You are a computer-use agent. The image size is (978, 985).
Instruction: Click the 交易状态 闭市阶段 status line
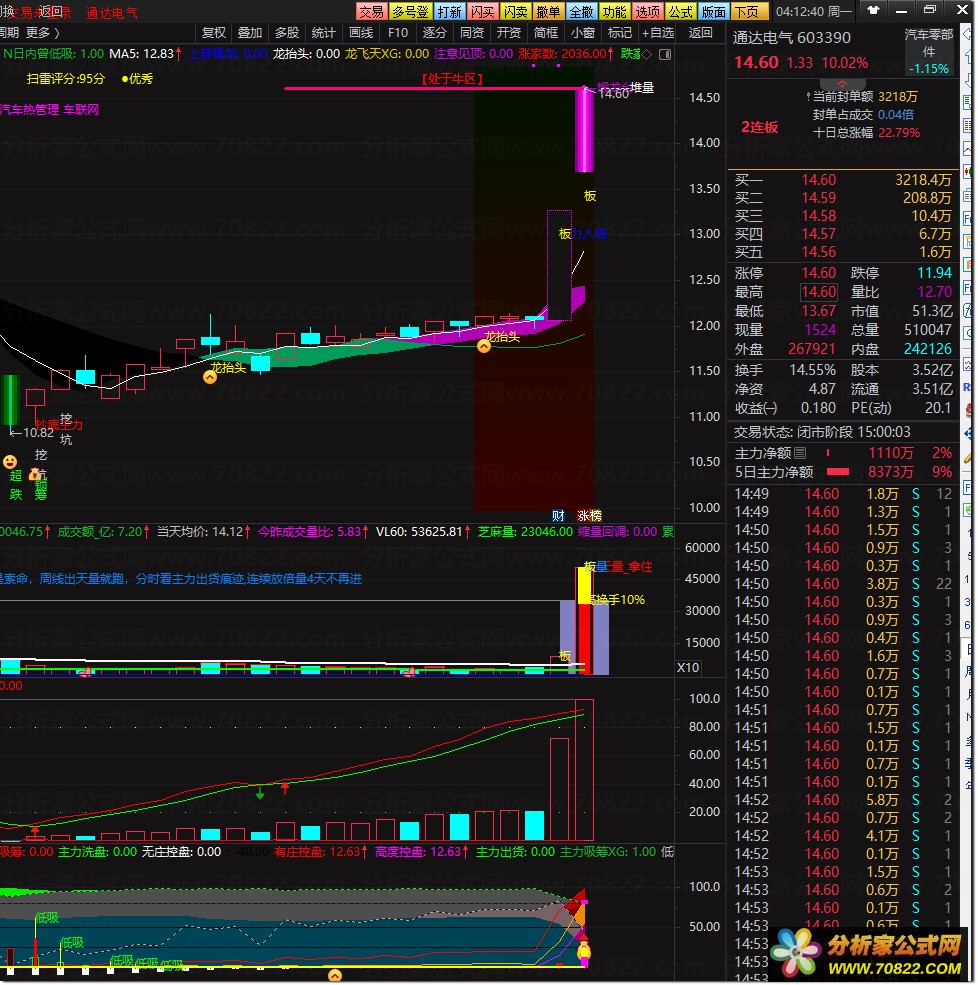click(x=822, y=432)
